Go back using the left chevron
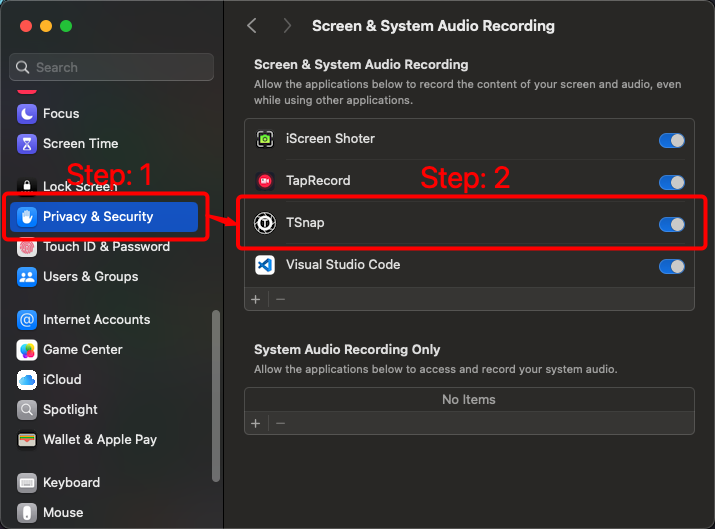The image size is (715, 529). (252, 26)
